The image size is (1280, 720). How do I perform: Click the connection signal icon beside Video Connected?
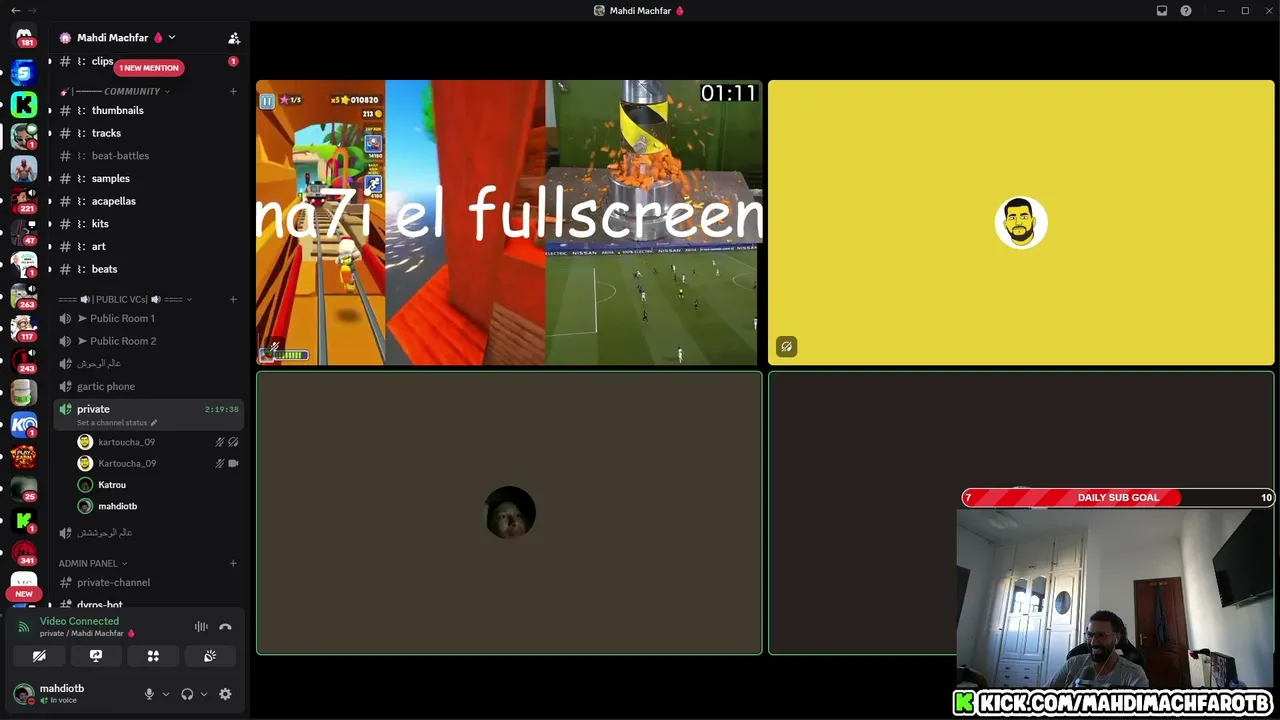[x=24, y=627]
